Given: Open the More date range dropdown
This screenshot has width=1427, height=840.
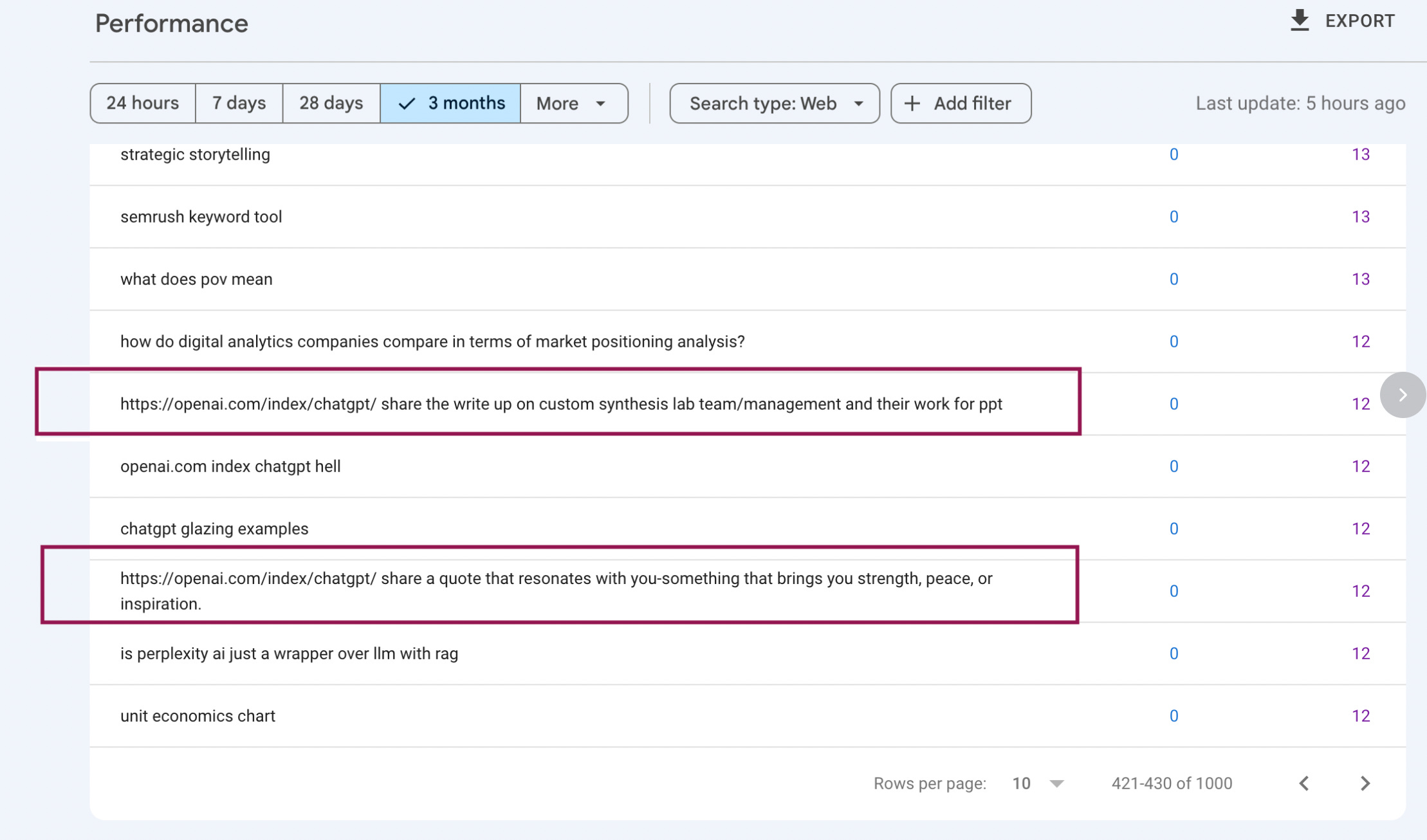Looking at the screenshot, I should pos(573,104).
